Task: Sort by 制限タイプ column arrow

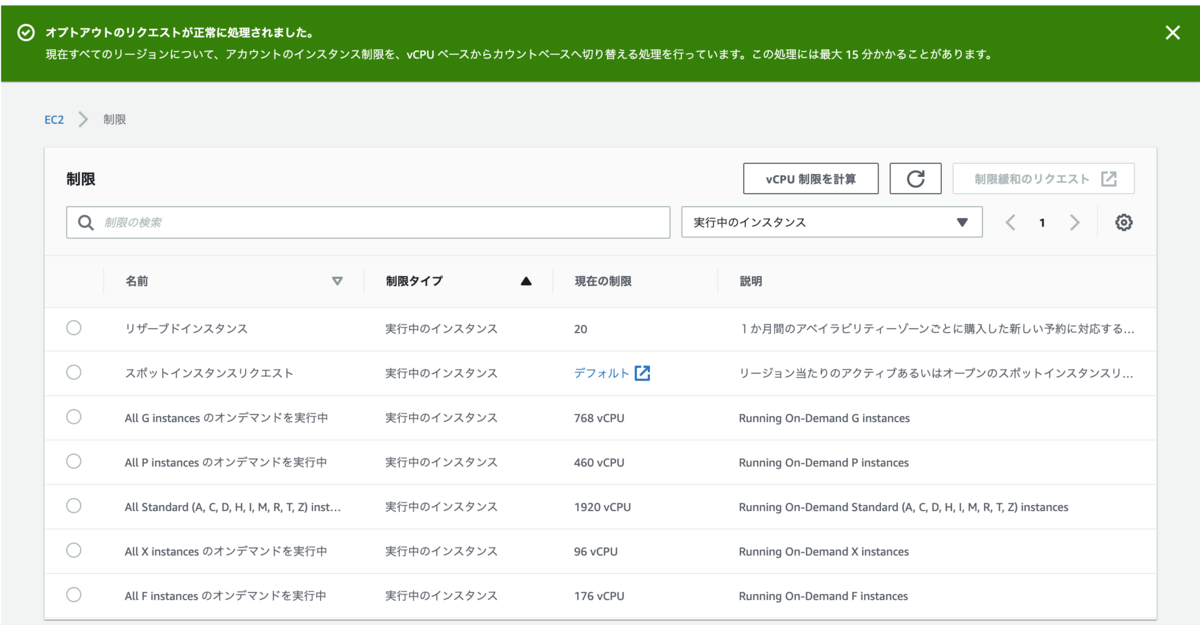Action: pos(526,281)
